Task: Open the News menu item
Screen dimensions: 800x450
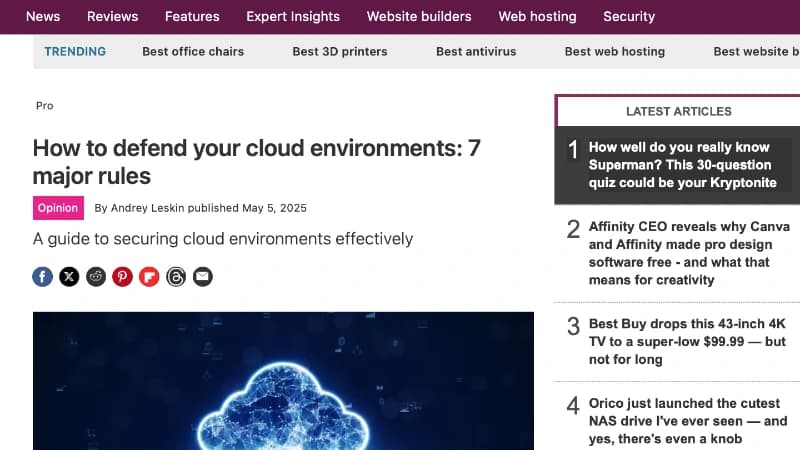Action: (x=43, y=16)
